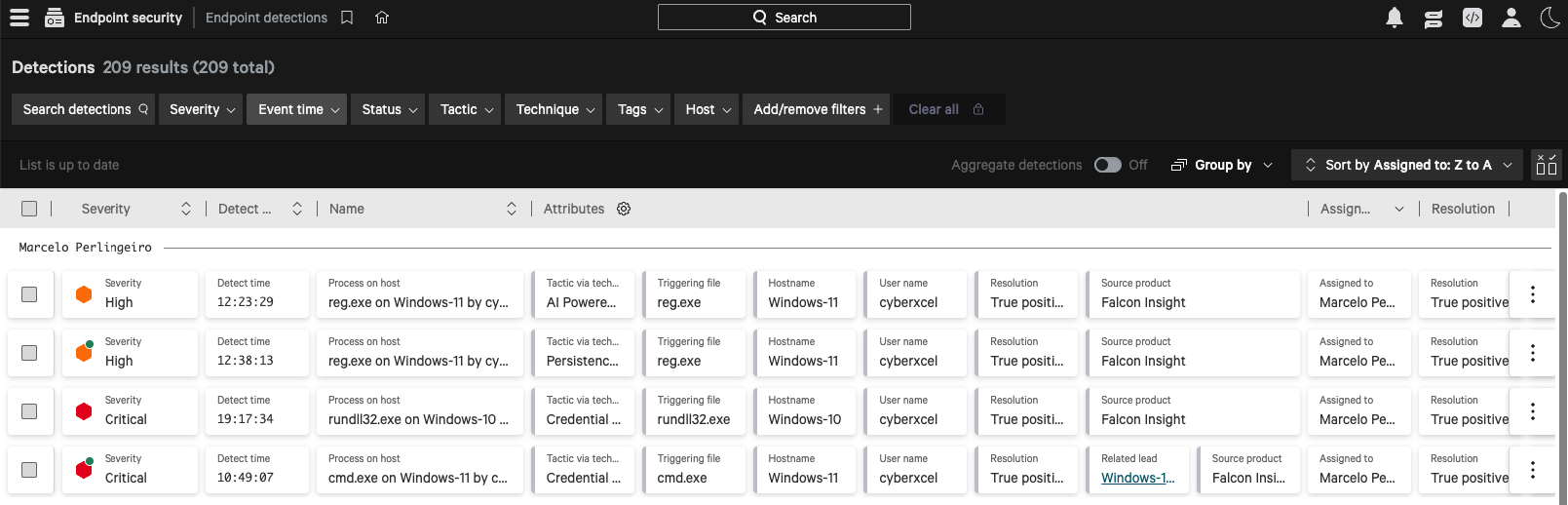The height and width of the screenshot is (505, 1568).
Task: Click Add/remove filters button
Action: tap(817, 109)
